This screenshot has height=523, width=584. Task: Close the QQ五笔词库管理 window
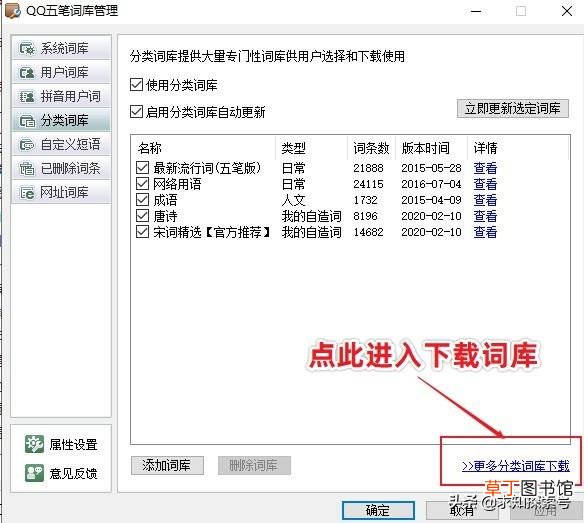click(567, 11)
